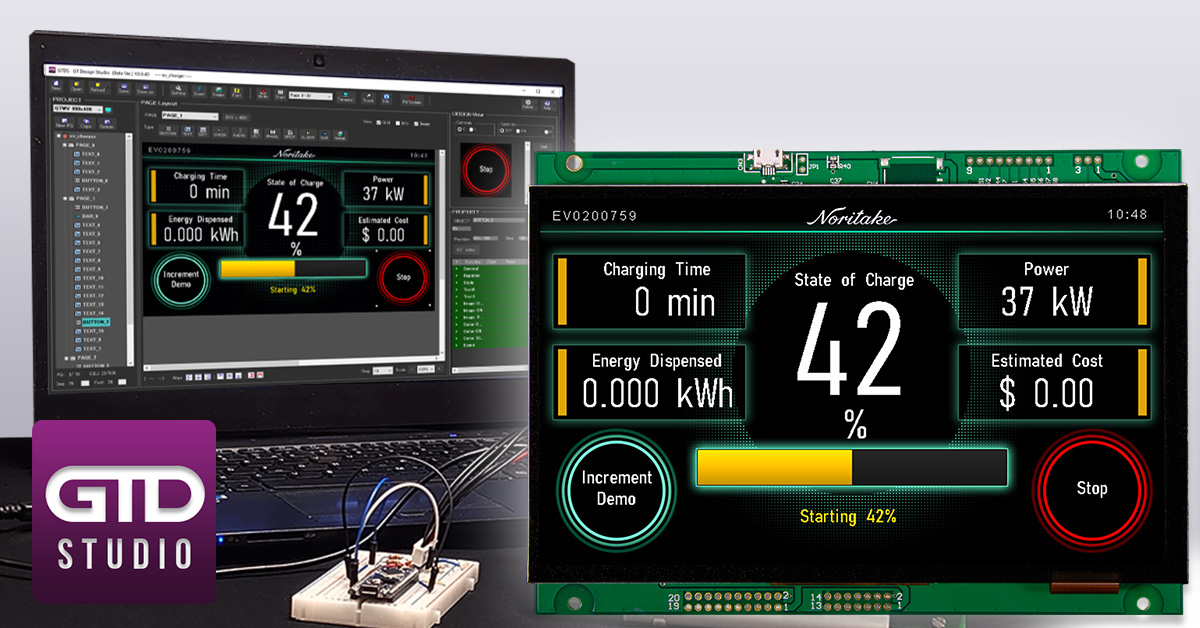Screen dimensions: 1200x628
Task: Select PAGE_0 node in project tree
Action: (80, 145)
